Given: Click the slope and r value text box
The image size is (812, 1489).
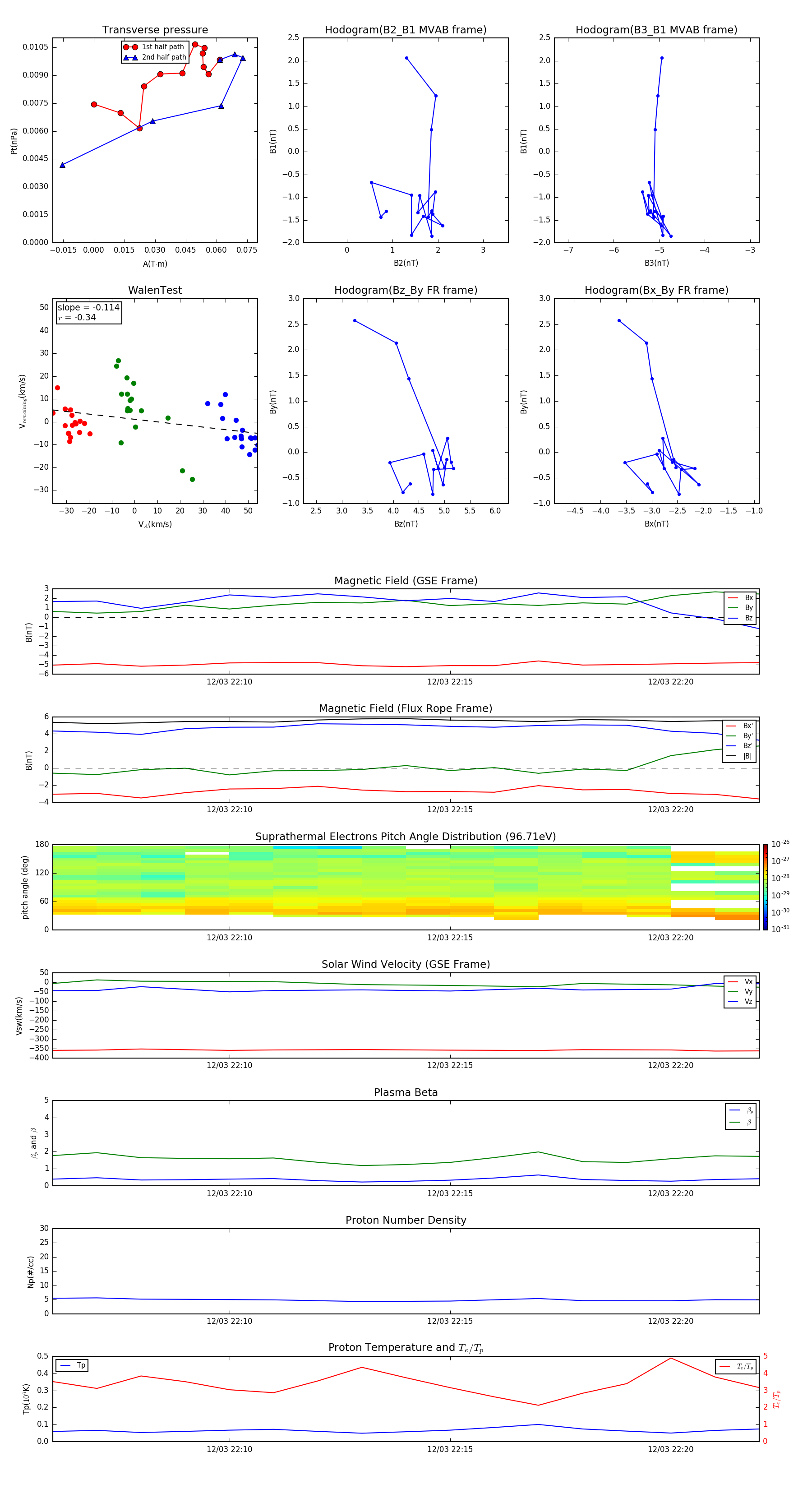Looking at the screenshot, I should pyautogui.click(x=88, y=312).
